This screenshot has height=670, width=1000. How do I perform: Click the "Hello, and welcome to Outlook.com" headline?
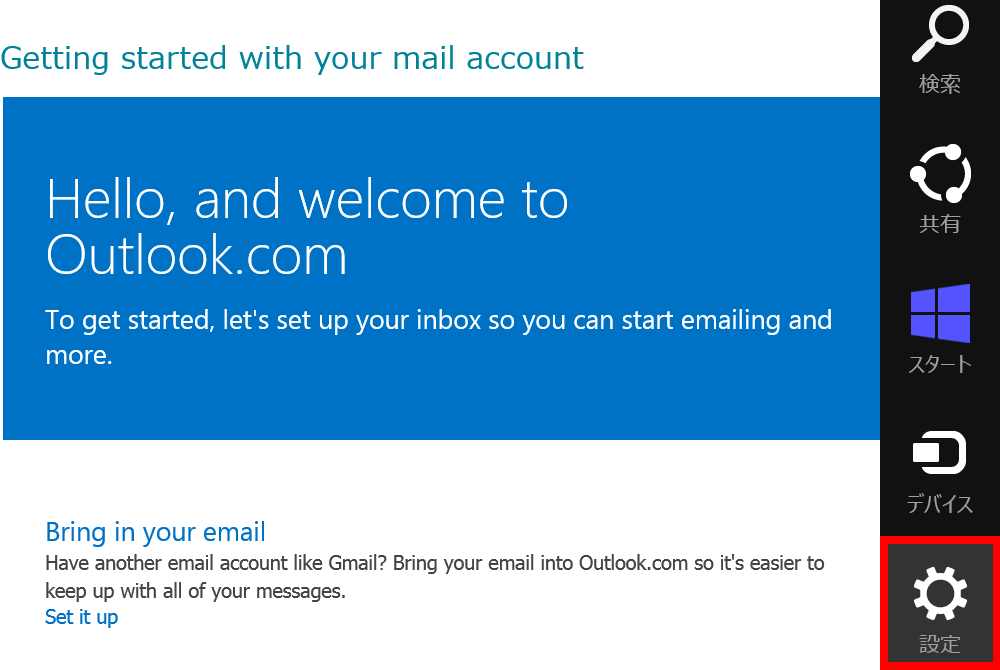307,226
